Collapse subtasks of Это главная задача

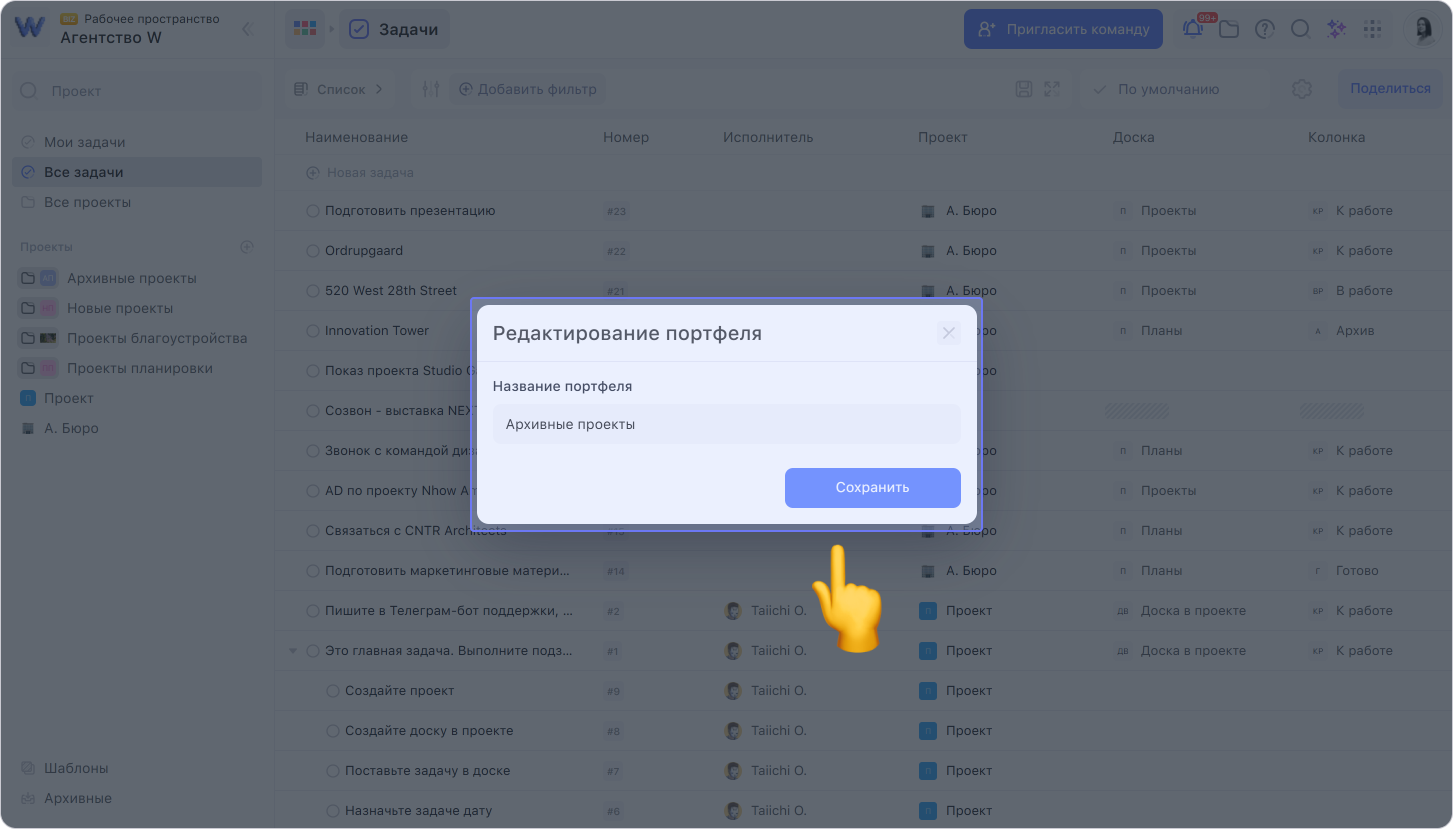point(293,651)
